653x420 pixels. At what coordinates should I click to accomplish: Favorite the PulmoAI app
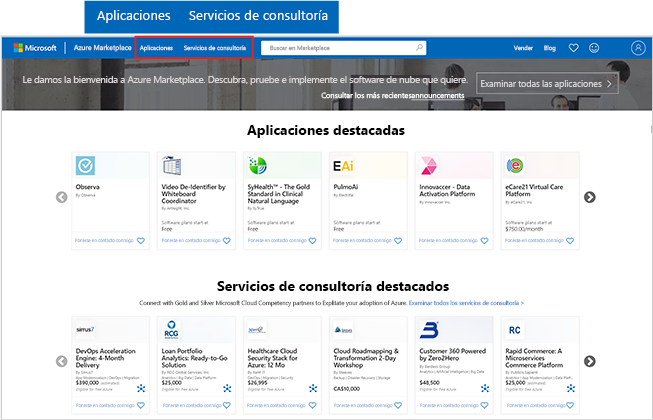(398, 241)
